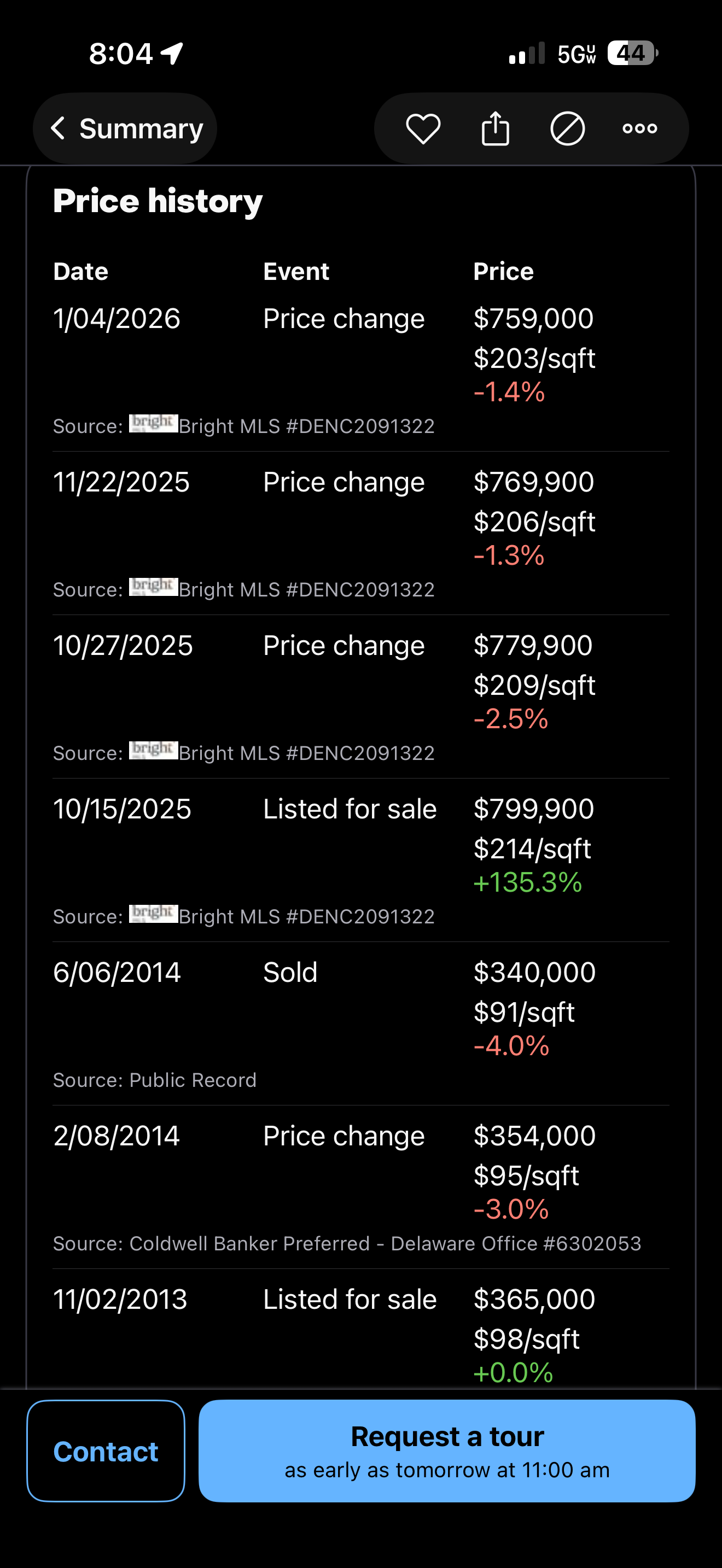Request a tour for tomorrow at 11:00 am

click(447, 1450)
